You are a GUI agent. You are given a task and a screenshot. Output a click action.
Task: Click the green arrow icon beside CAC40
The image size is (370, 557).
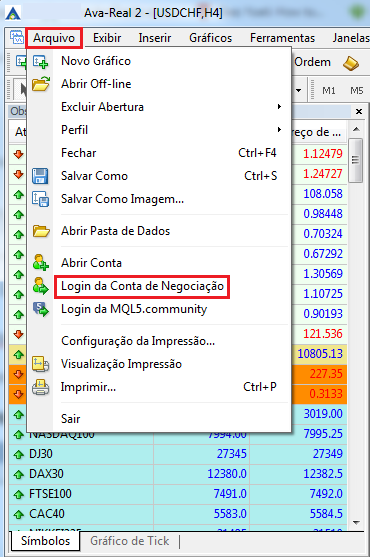[x=18, y=514]
